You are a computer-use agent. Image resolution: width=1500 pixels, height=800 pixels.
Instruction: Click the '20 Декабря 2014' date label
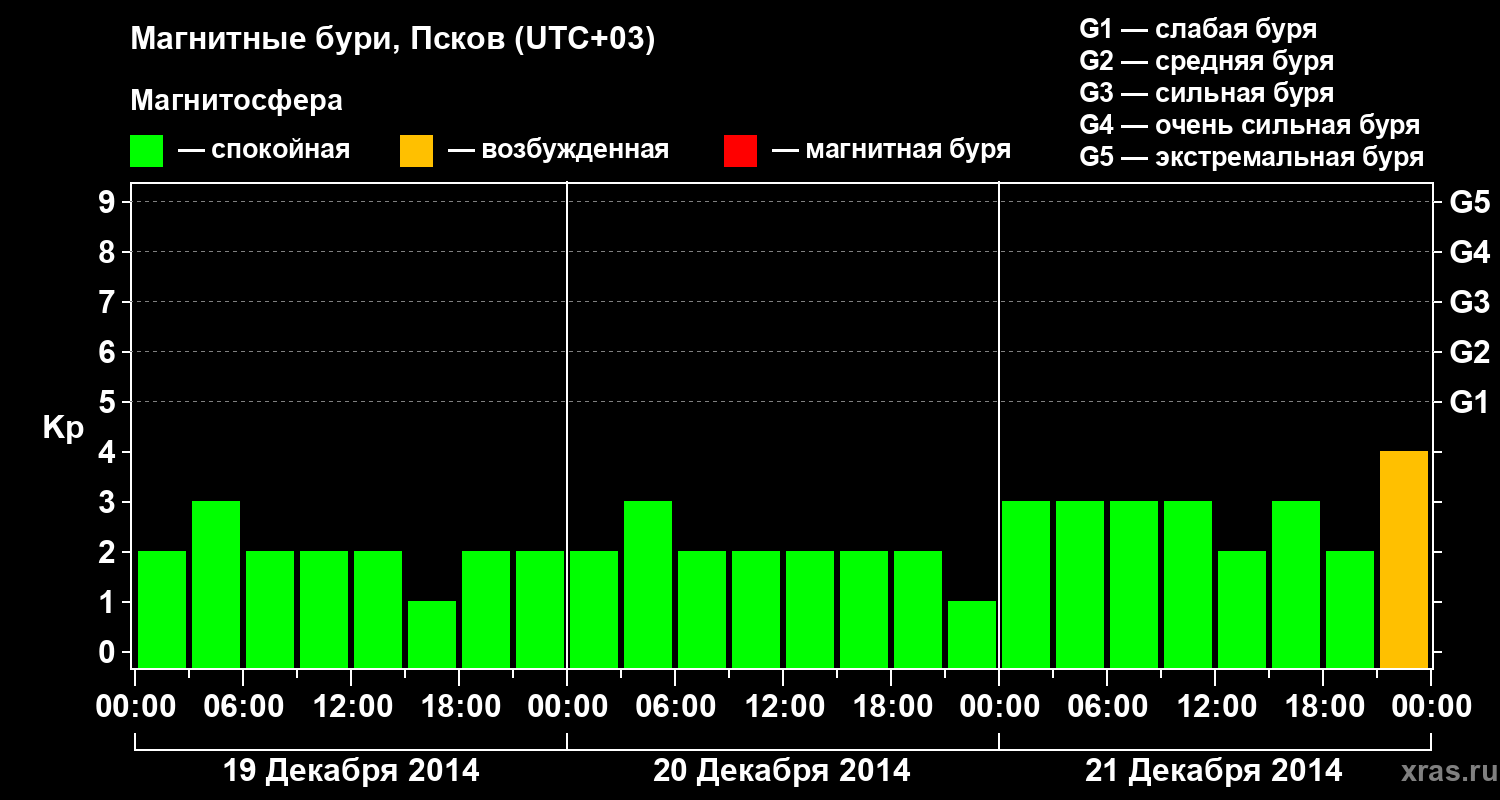click(x=782, y=771)
